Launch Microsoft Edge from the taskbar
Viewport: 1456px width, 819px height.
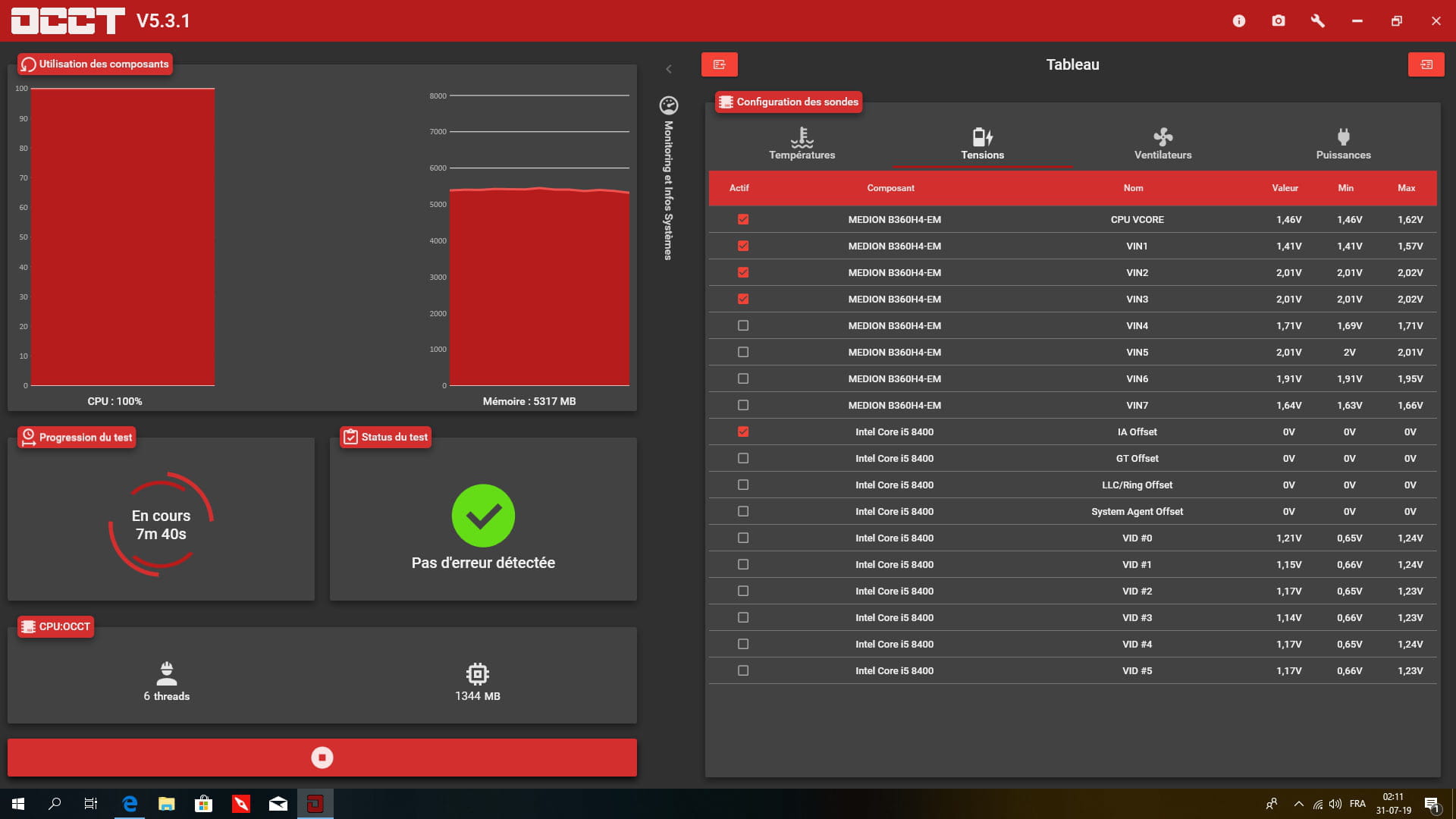coord(130,804)
